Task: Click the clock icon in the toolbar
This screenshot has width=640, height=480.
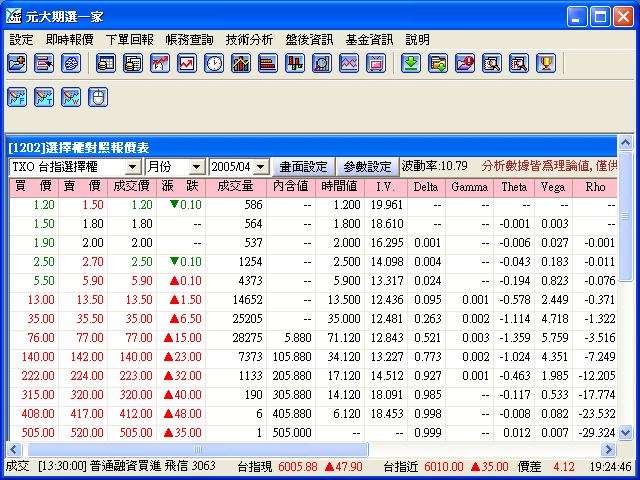Action: point(214,63)
